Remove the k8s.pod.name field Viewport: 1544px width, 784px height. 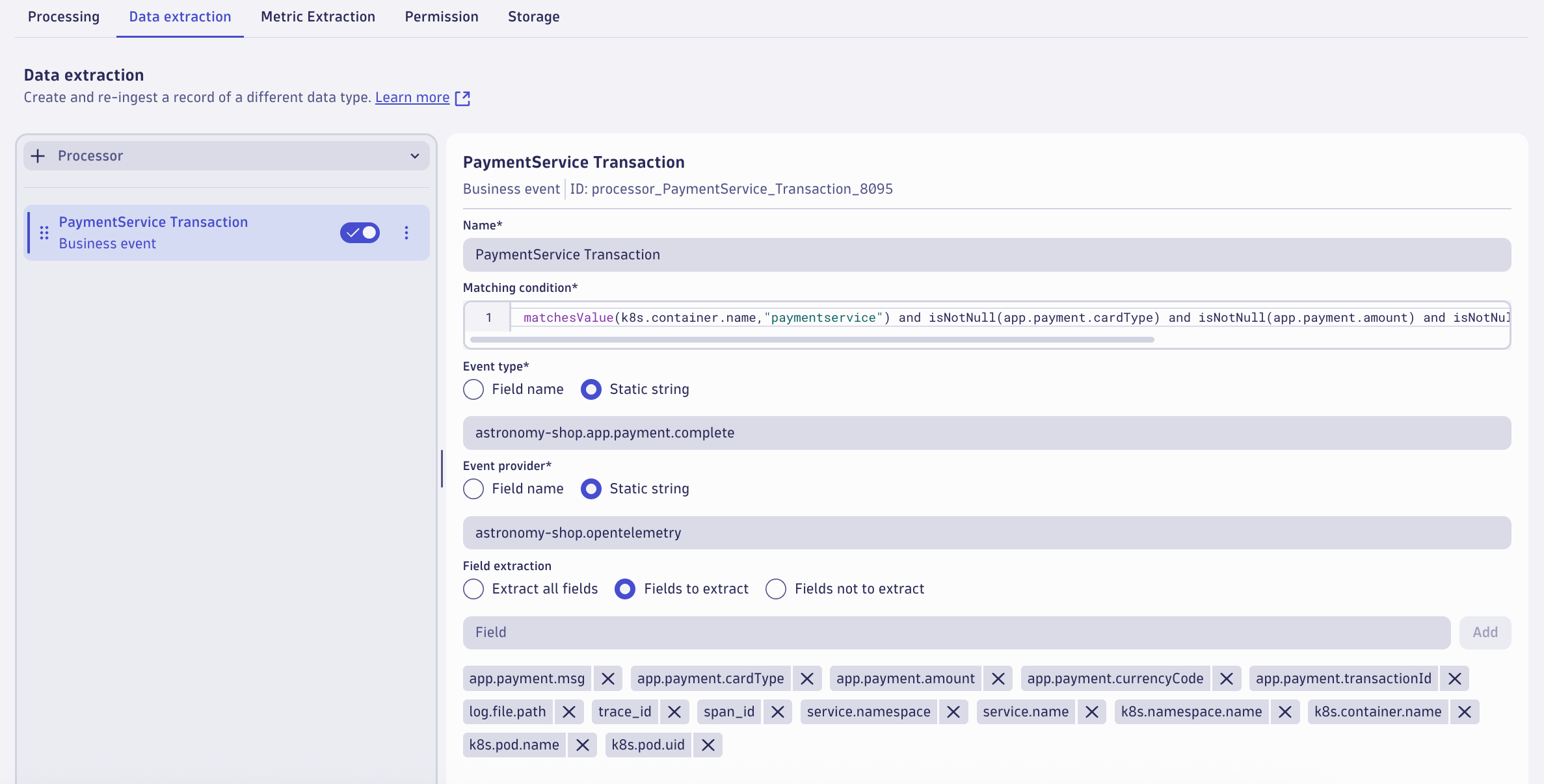[583, 745]
